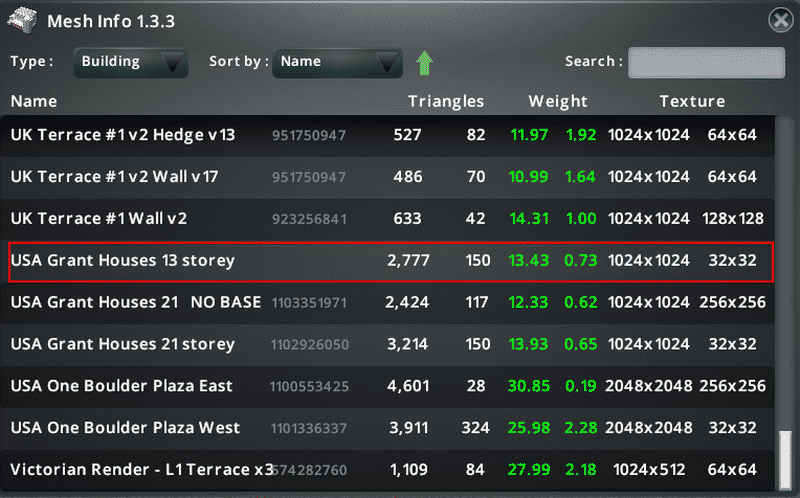This screenshot has width=800, height=498.
Task: Open the Type Building dropdown
Action: pos(130,62)
